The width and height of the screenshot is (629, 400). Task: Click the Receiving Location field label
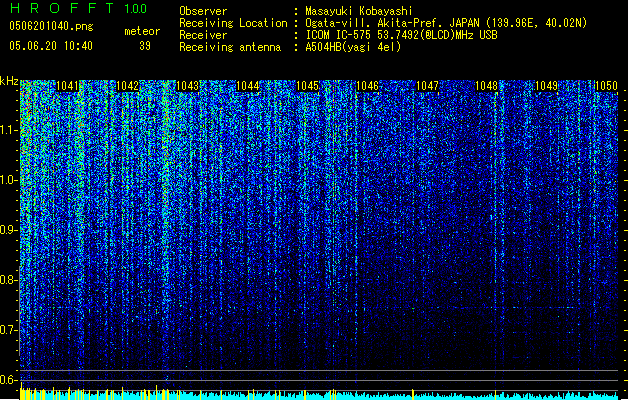[x=233, y=23]
